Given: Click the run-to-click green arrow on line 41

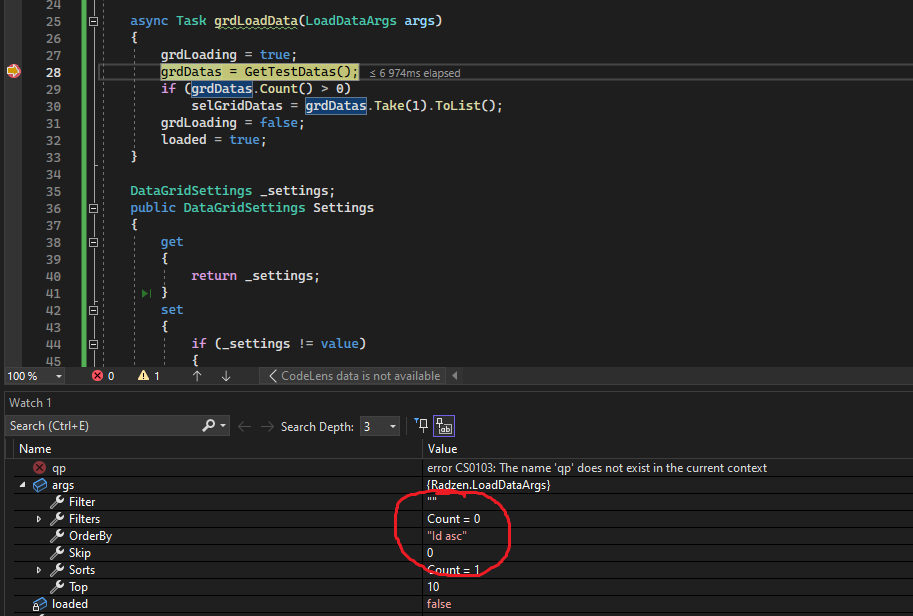Looking at the screenshot, I should [x=146, y=293].
